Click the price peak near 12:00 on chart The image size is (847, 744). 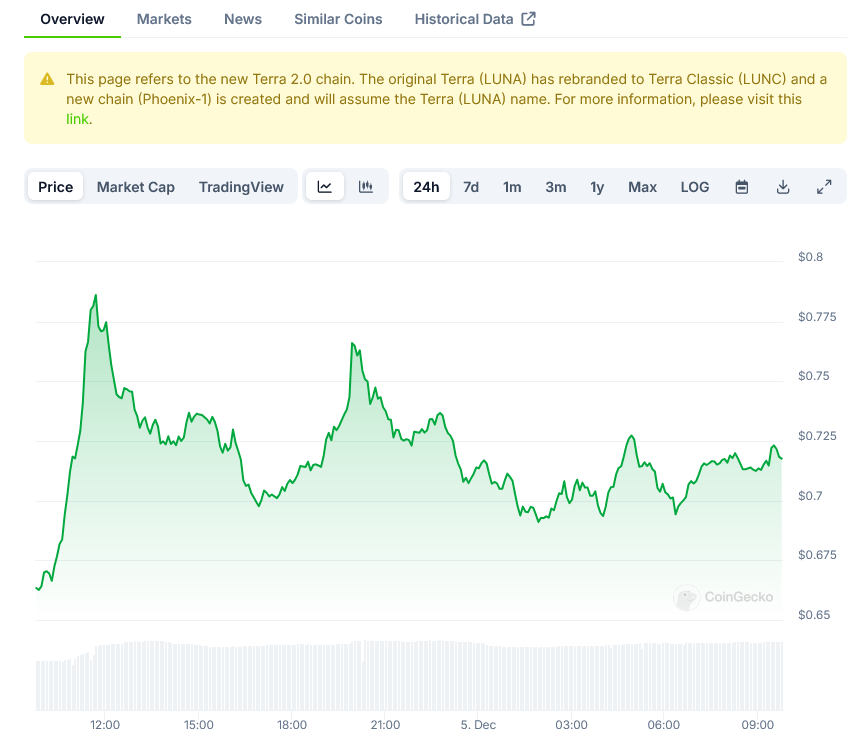[95, 296]
